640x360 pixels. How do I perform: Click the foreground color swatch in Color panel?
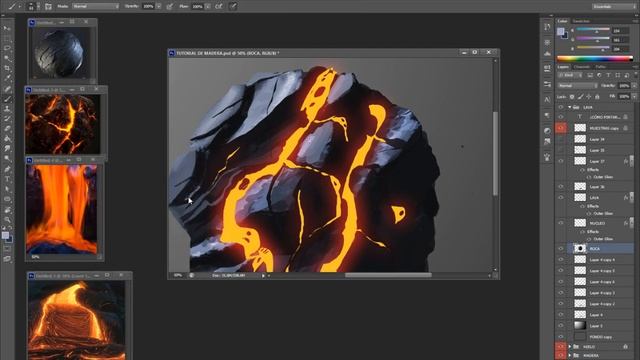pos(560,31)
